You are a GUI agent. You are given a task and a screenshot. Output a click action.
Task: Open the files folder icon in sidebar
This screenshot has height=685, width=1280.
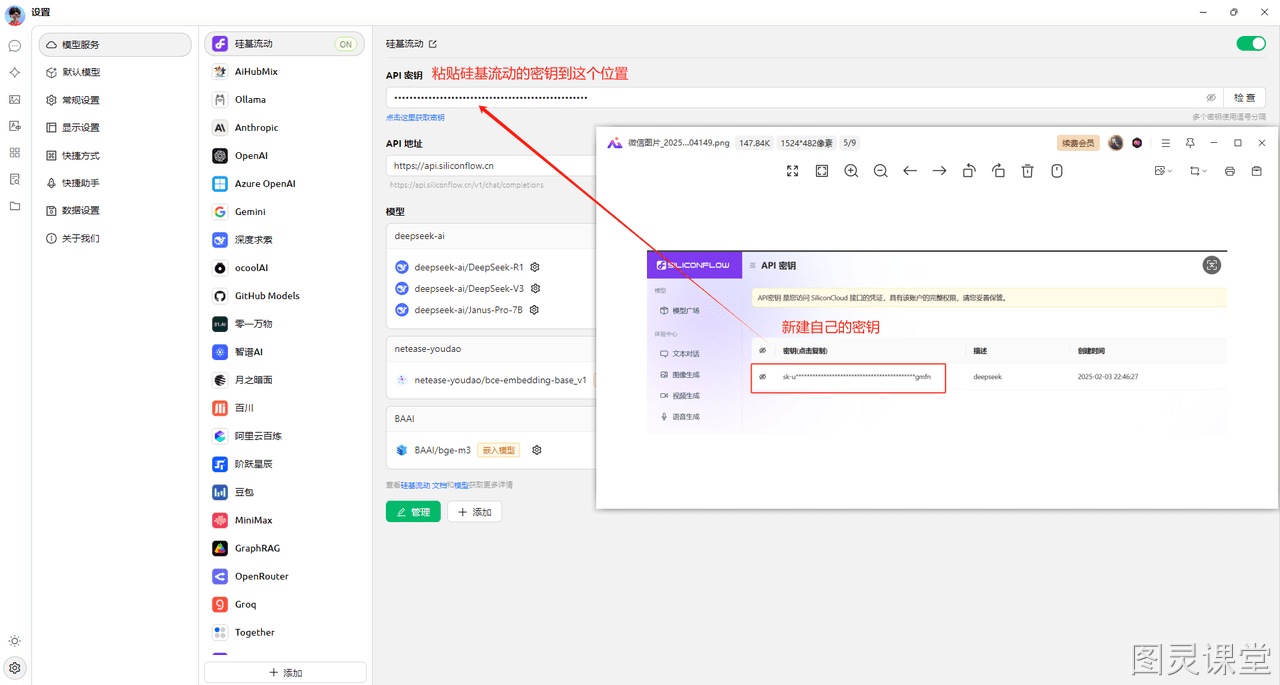15,206
